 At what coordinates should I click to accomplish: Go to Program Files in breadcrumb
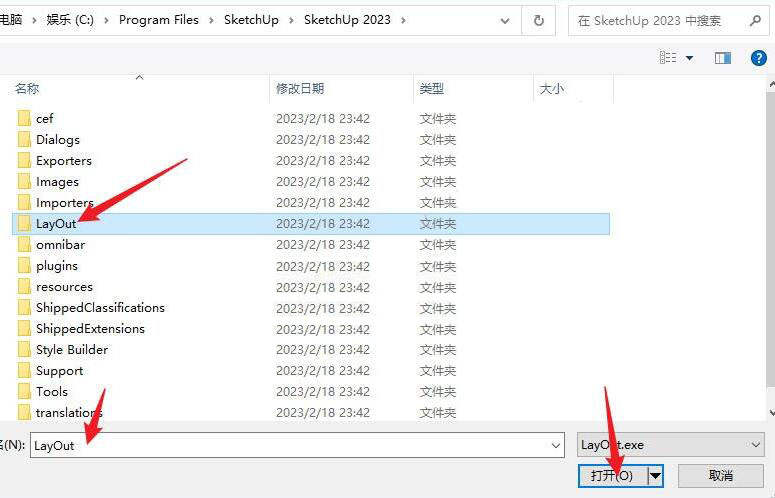[159, 20]
